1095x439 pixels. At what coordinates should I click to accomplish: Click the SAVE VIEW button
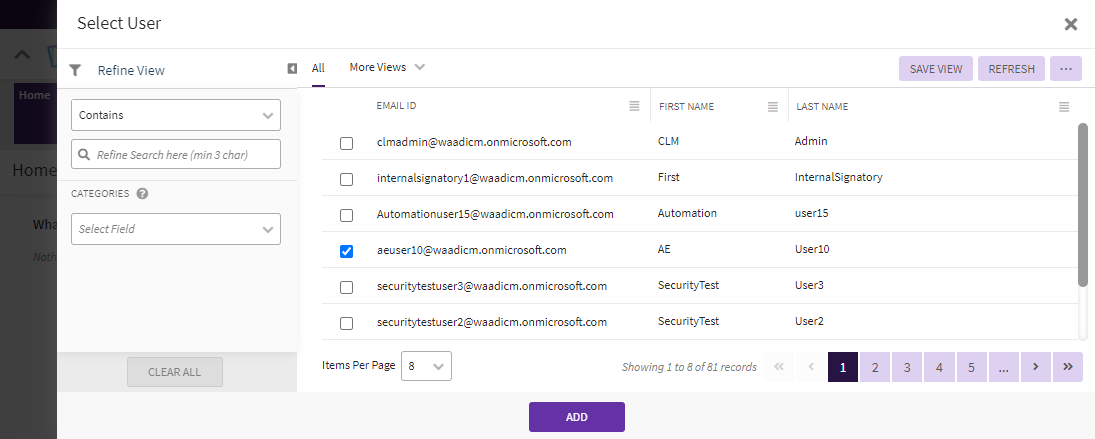936,69
